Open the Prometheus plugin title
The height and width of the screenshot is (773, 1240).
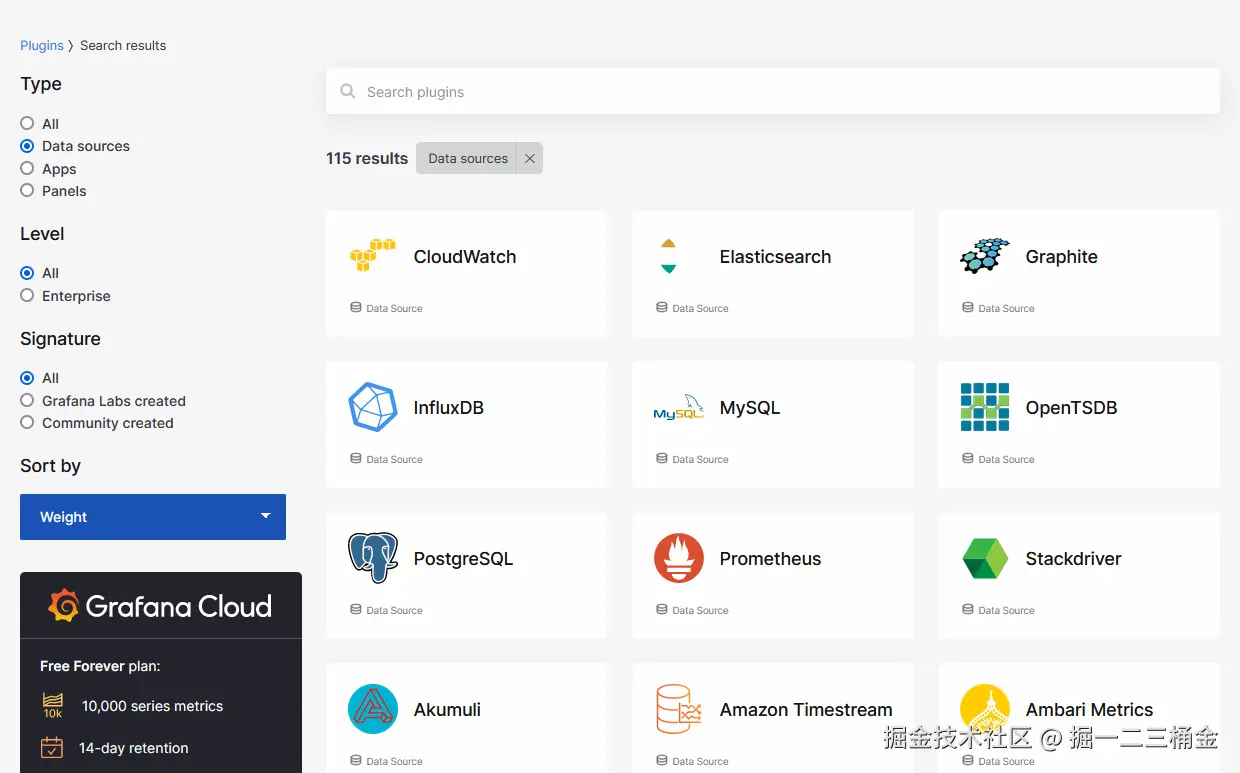click(770, 559)
